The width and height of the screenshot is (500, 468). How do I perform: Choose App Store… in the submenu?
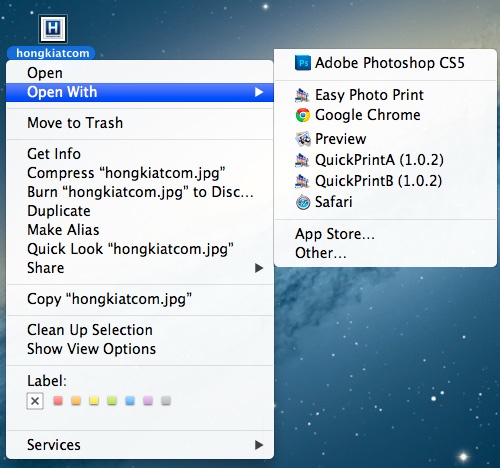click(385, 234)
